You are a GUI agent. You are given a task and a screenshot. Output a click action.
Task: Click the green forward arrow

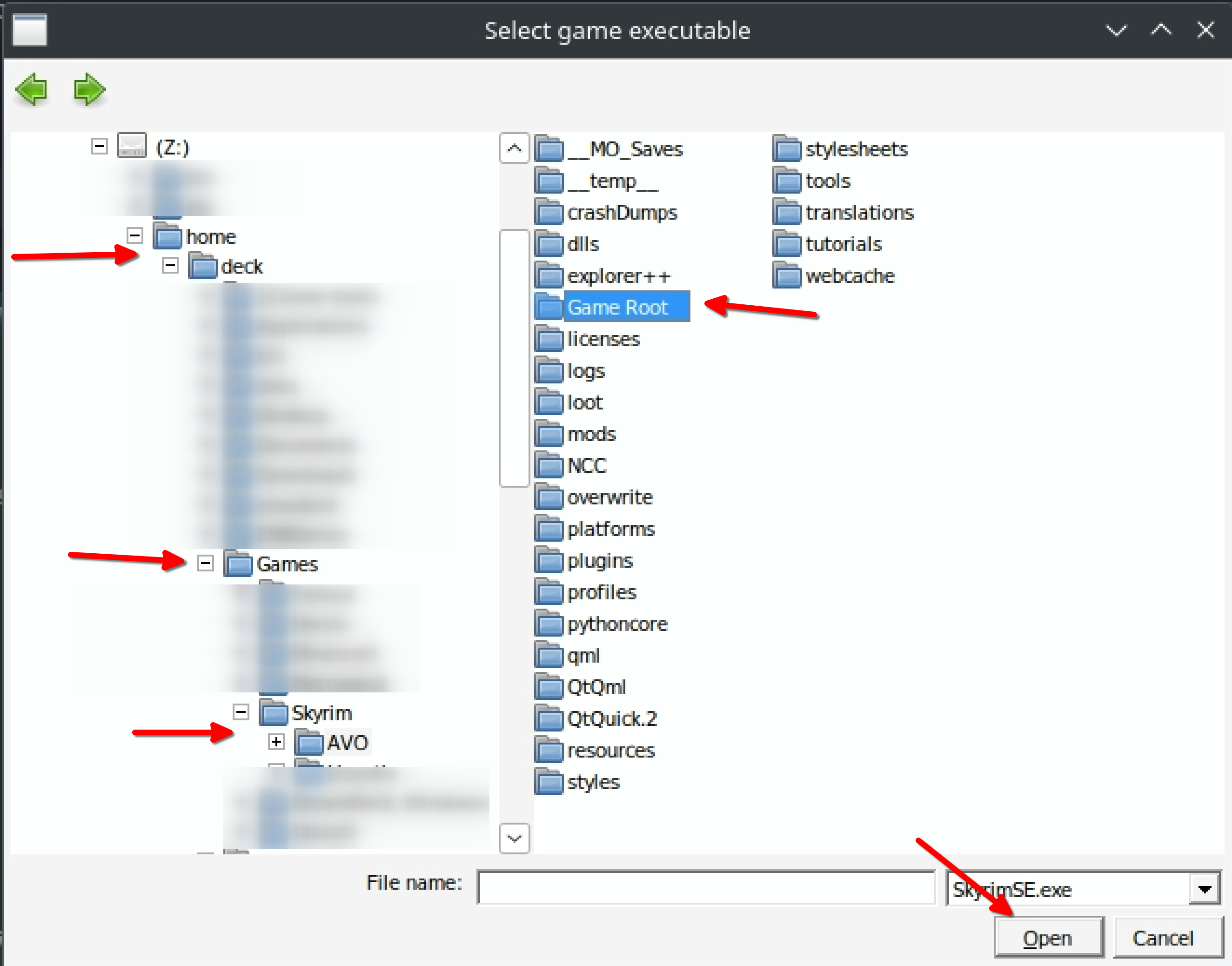(x=89, y=89)
